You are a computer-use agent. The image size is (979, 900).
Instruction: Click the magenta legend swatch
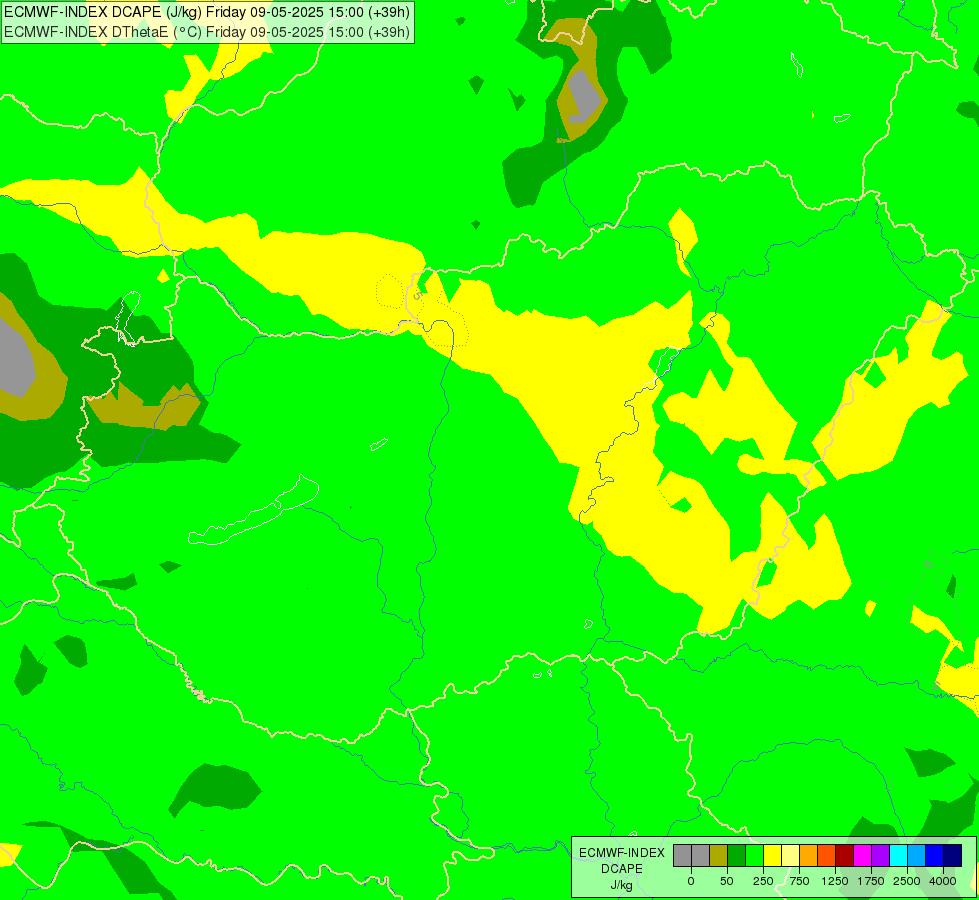tap(863, 856)
